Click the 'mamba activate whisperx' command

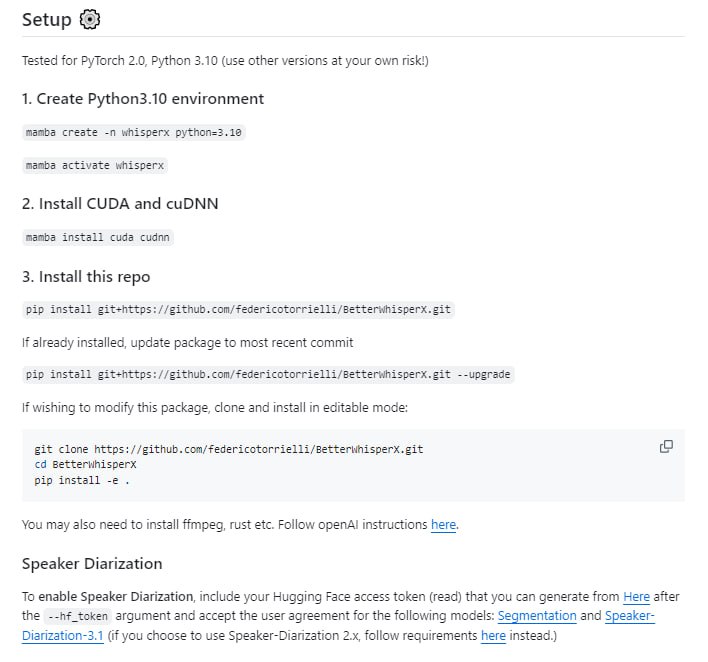pyautogui.click(x=95, y=165)
